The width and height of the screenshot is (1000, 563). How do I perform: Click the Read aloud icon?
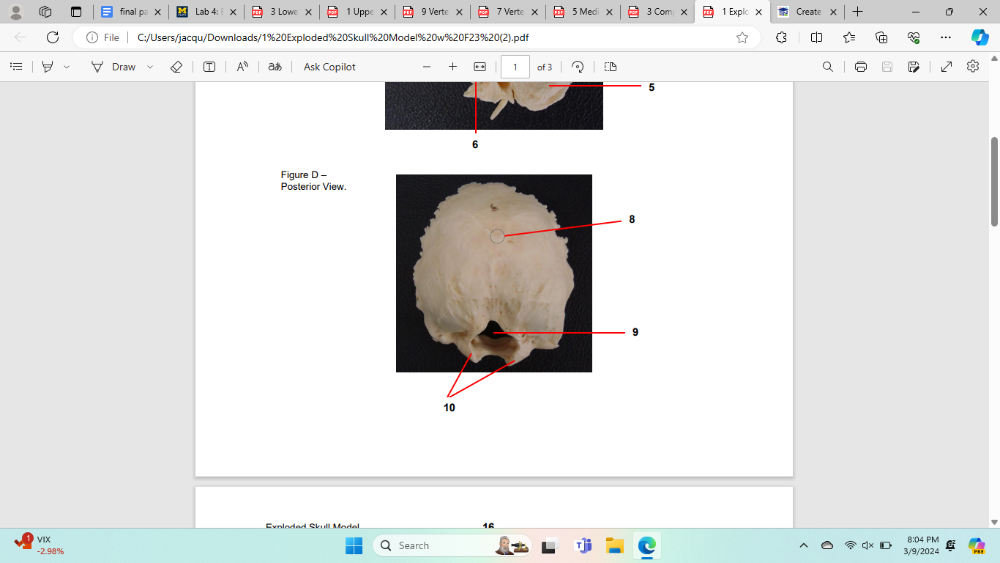[x=242, y=67]
